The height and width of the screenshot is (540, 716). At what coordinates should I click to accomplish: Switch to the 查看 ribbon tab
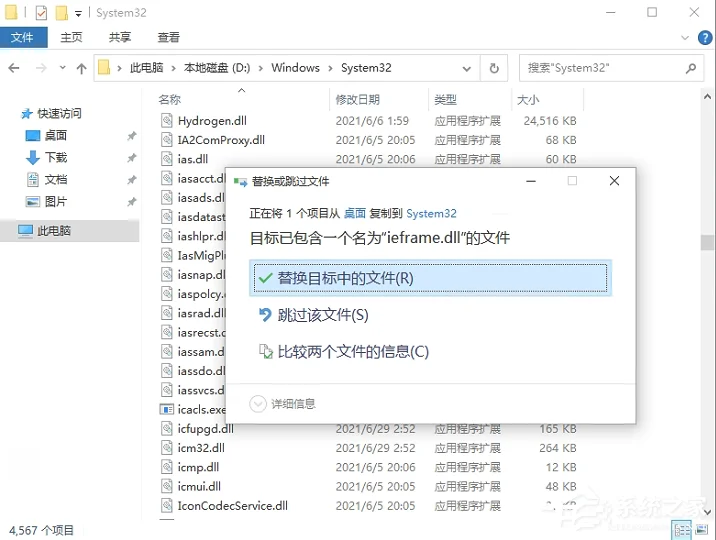[168, 37]
